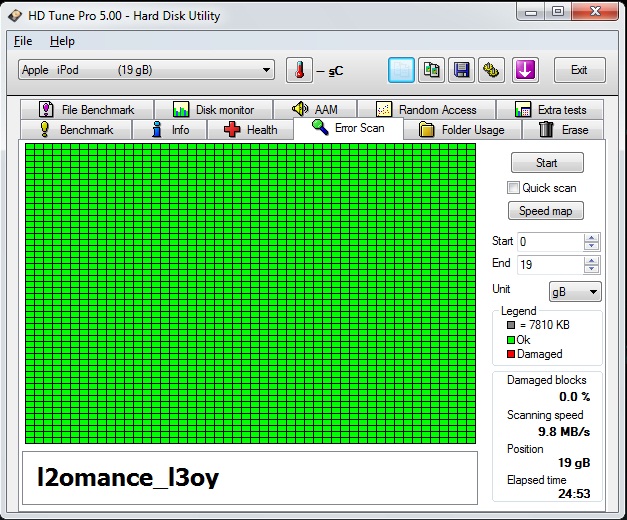Click the floppy disk save icon
The width and height of the screenshot is (627, 520).
coord(462,70)
